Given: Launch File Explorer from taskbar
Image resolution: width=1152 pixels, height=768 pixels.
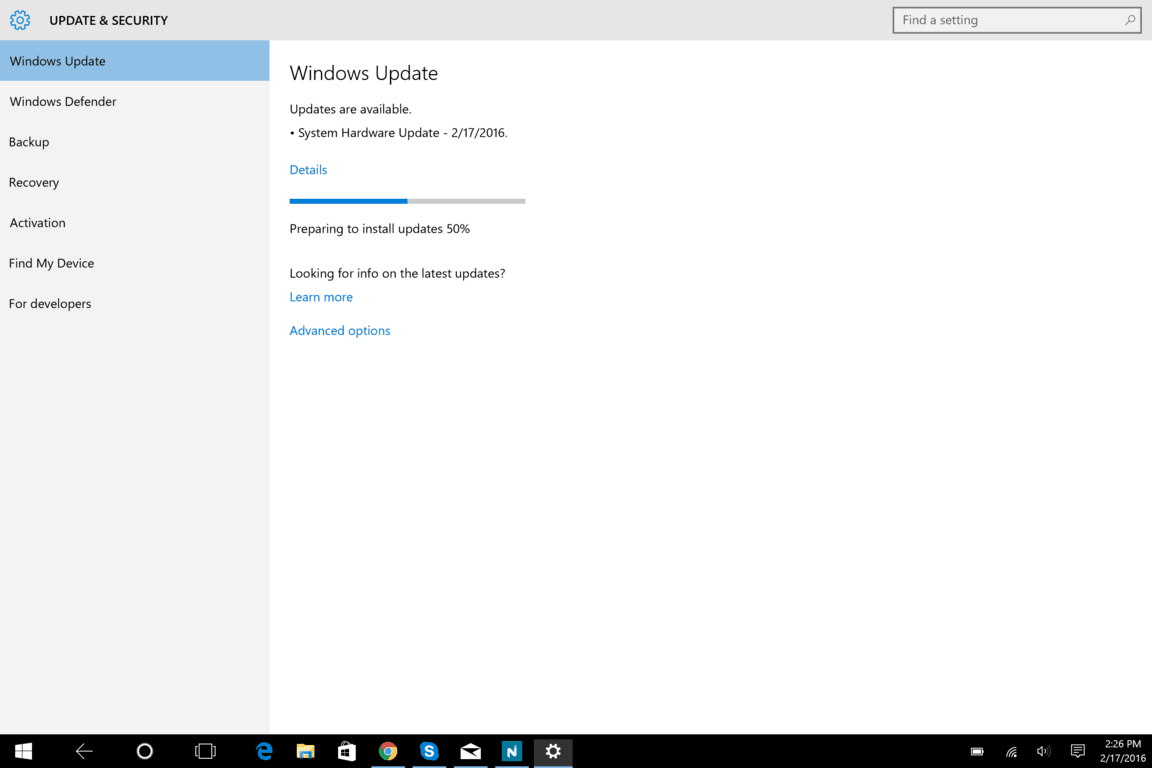Looking at the screenshot, I should click(x=305, y=751).
